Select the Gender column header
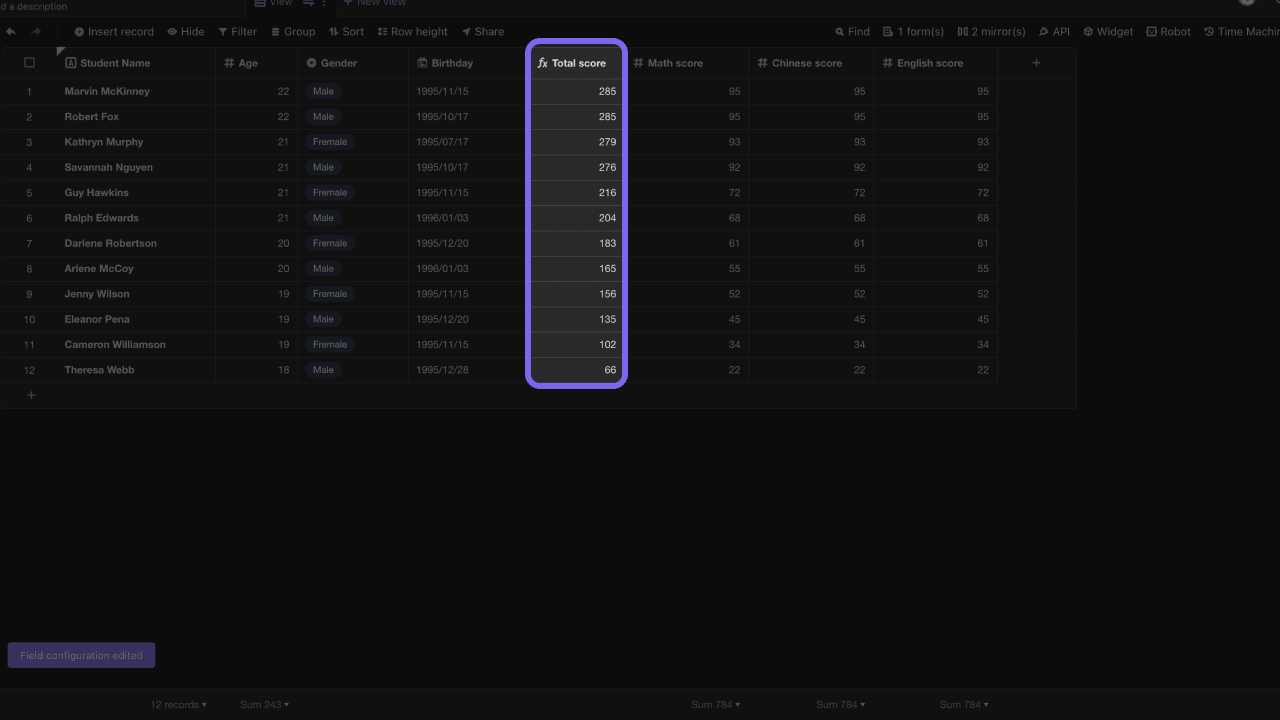The image size is (1280, 720). coord(353,63)
